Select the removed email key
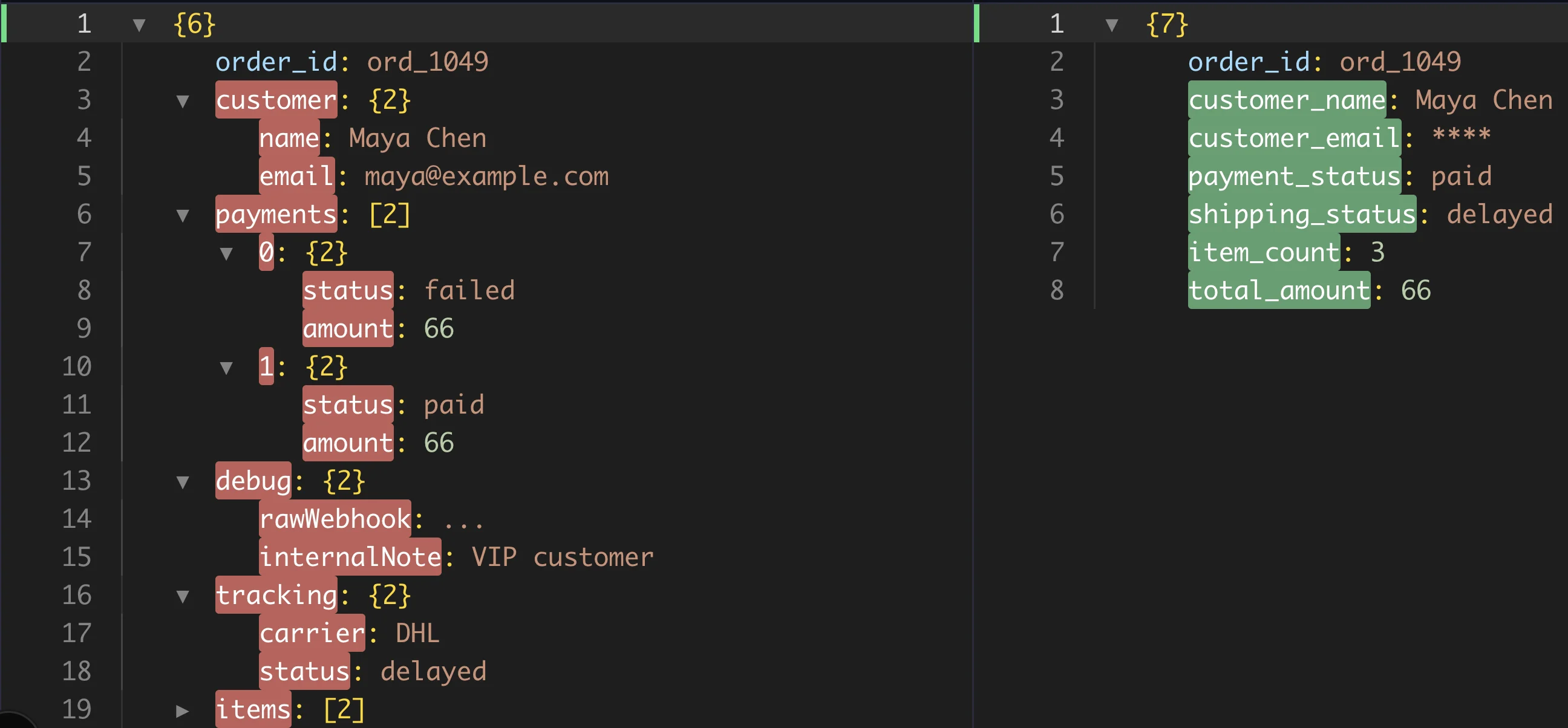 point(296,177)
